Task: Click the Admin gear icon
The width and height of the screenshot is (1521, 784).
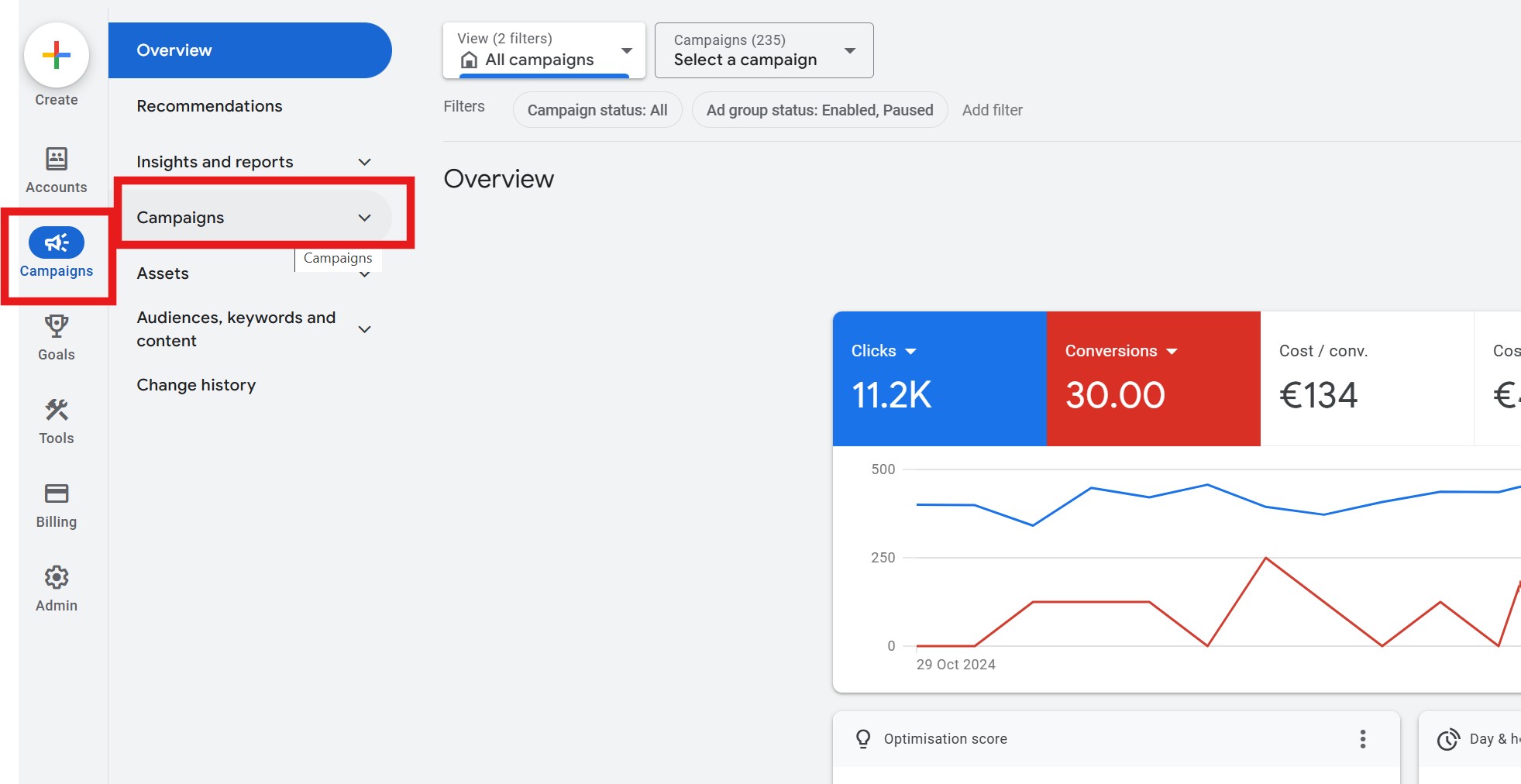Action: pyautogui.click(x=56, y=577)
